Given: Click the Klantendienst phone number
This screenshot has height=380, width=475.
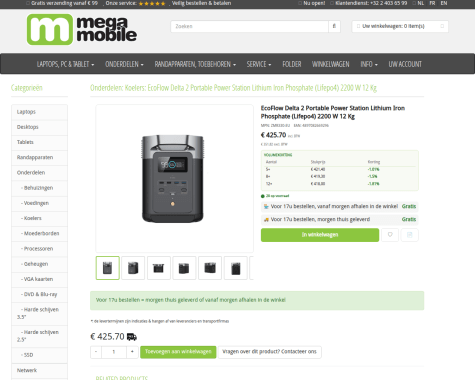Looking at the screenshot, I should (388, 3).
